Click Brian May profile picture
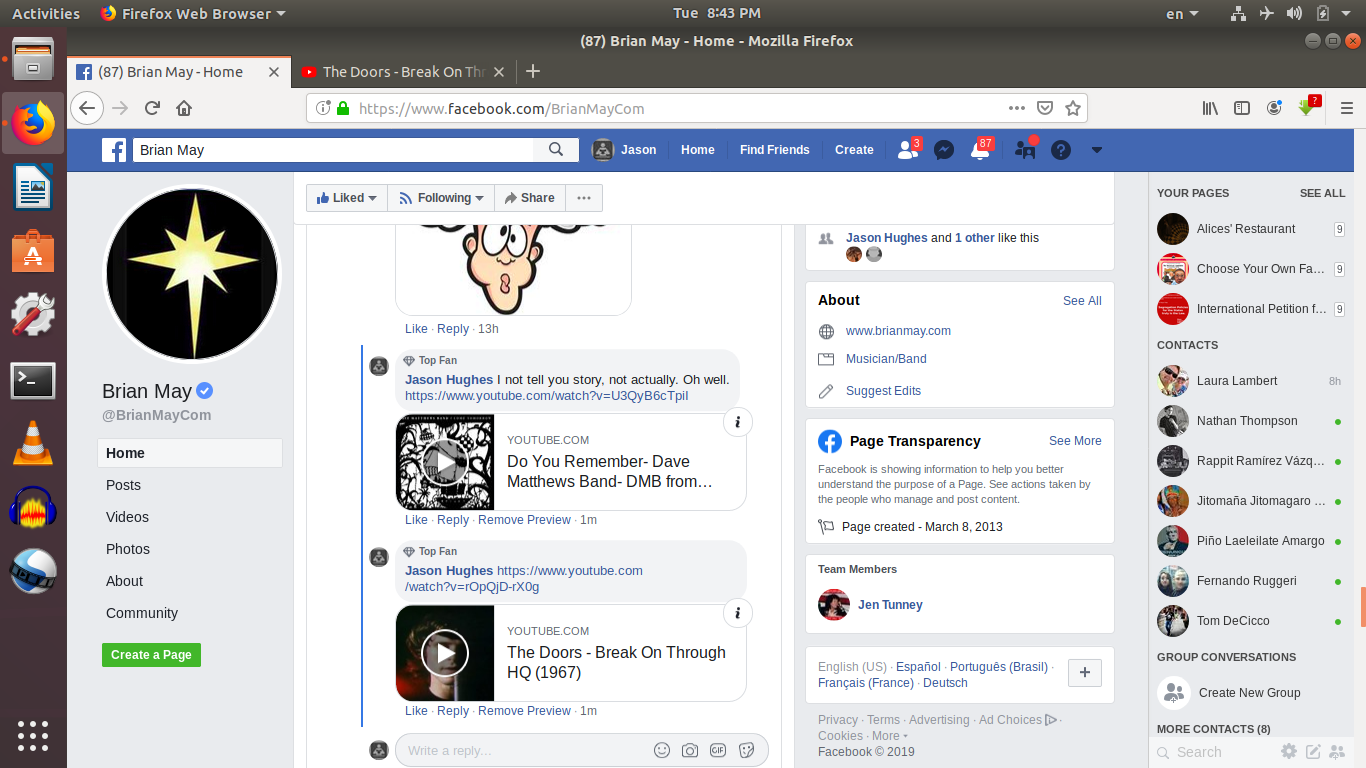Viewport: 1366px width, 768px height. point(192,274)
